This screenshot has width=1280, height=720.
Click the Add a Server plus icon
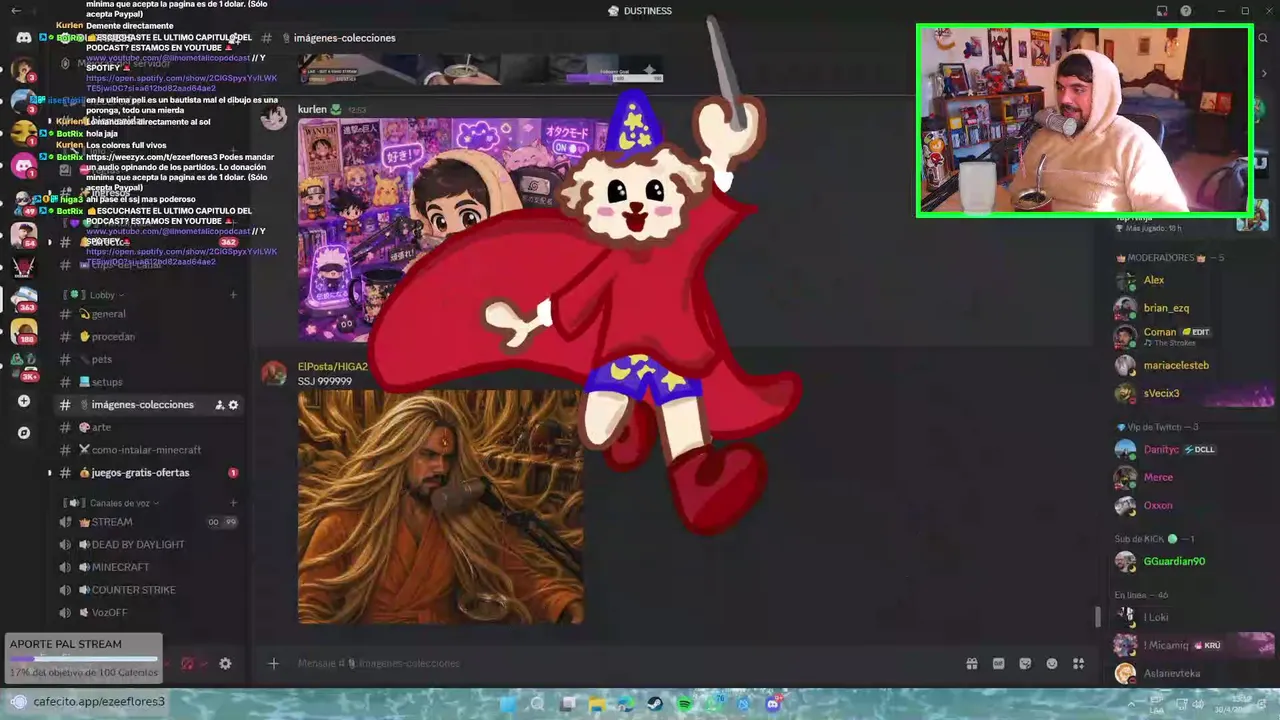(x=24, y=401)
